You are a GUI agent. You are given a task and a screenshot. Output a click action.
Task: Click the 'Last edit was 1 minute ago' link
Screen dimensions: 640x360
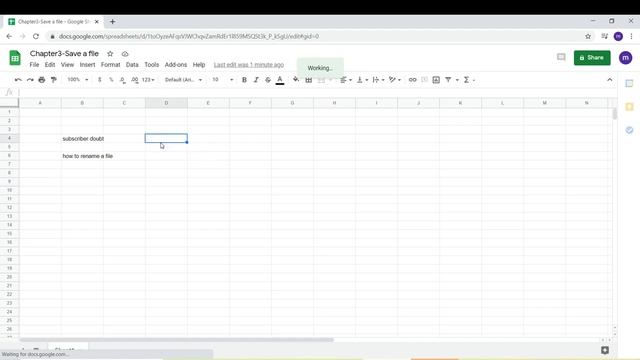click(249, 65)
